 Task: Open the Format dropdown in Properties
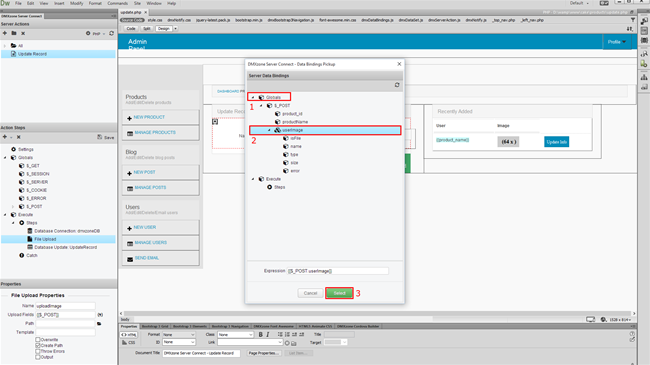pyautogui.click(x=178, y=335)
